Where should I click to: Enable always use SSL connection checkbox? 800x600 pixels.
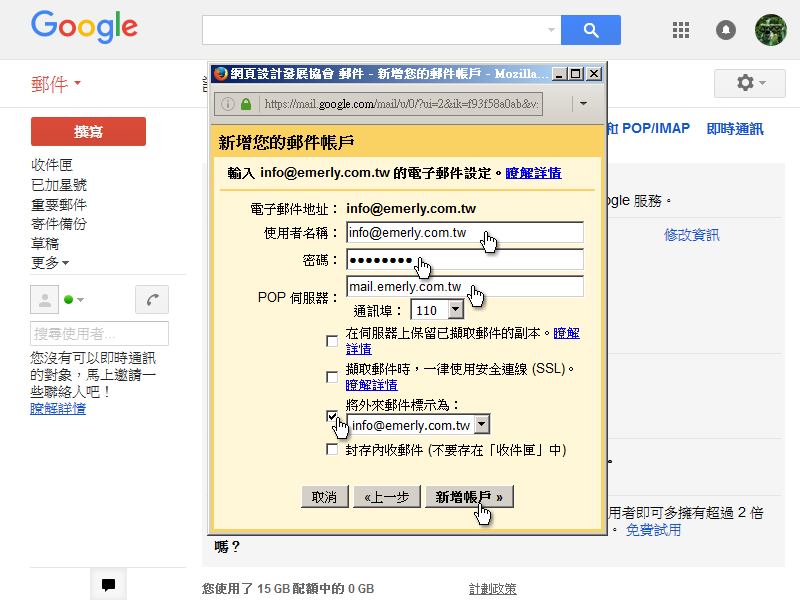[x=332, y=377]
